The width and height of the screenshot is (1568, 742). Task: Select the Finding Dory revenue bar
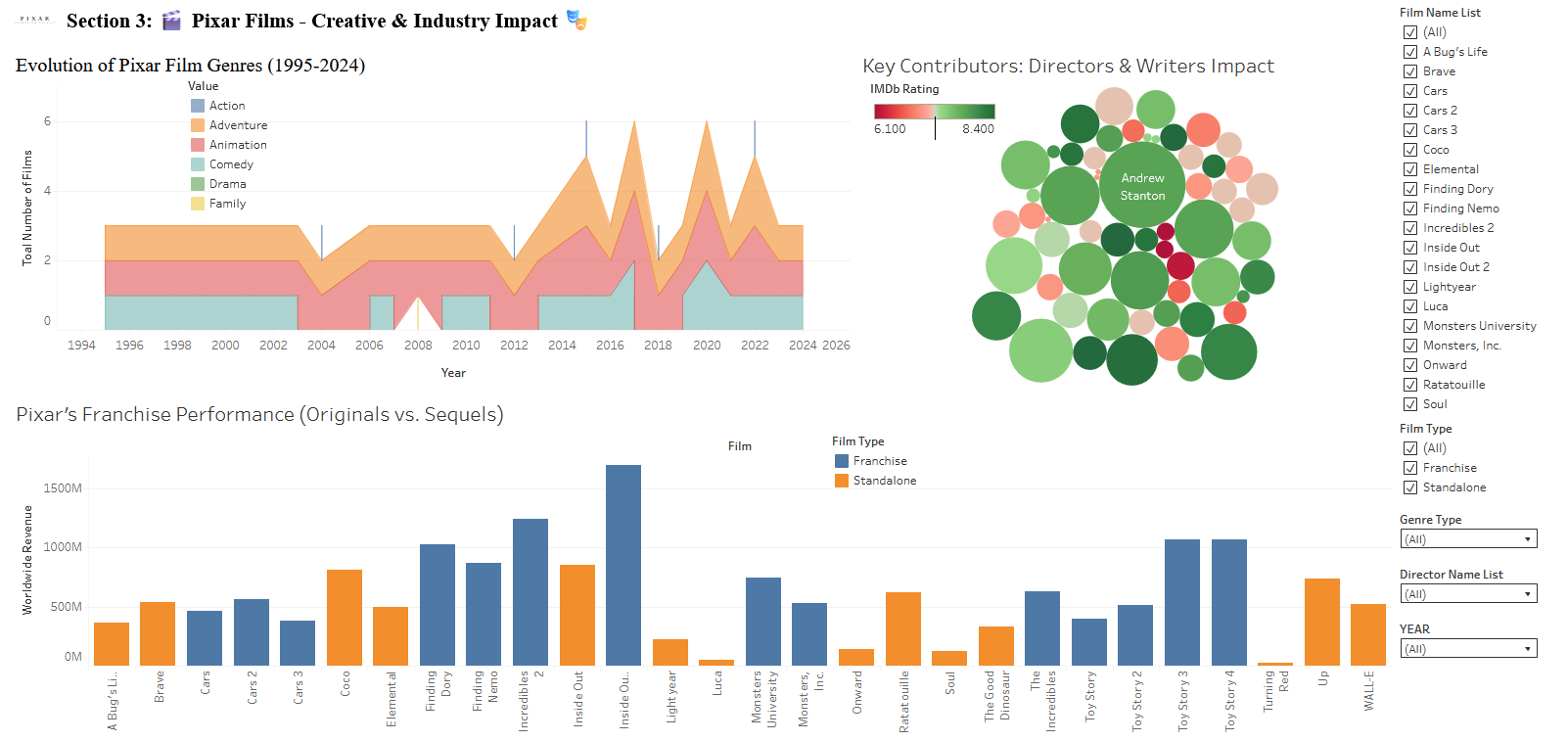[438, 605]
